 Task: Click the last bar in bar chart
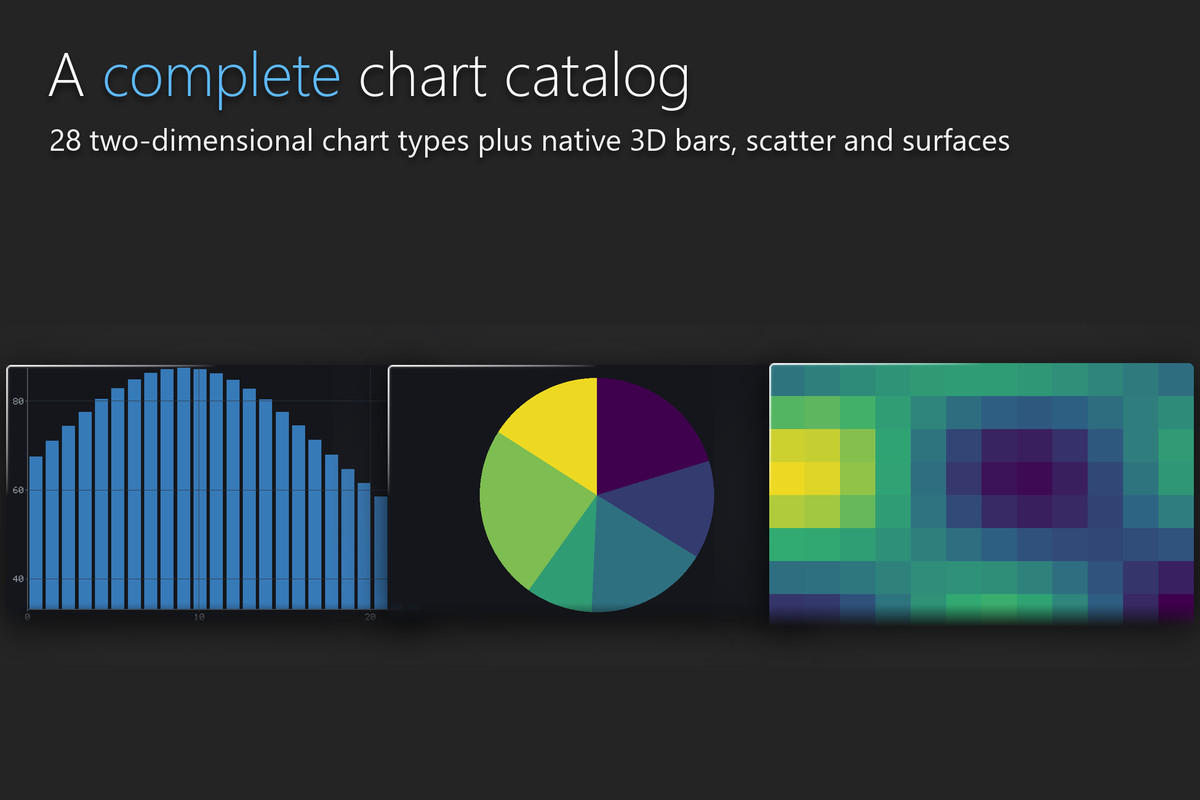click(381, 552)
